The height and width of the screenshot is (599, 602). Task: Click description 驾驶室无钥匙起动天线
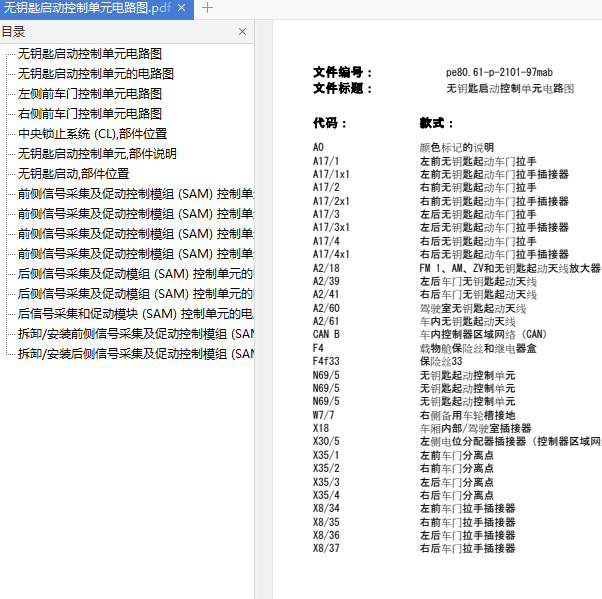tap(473, 308)
